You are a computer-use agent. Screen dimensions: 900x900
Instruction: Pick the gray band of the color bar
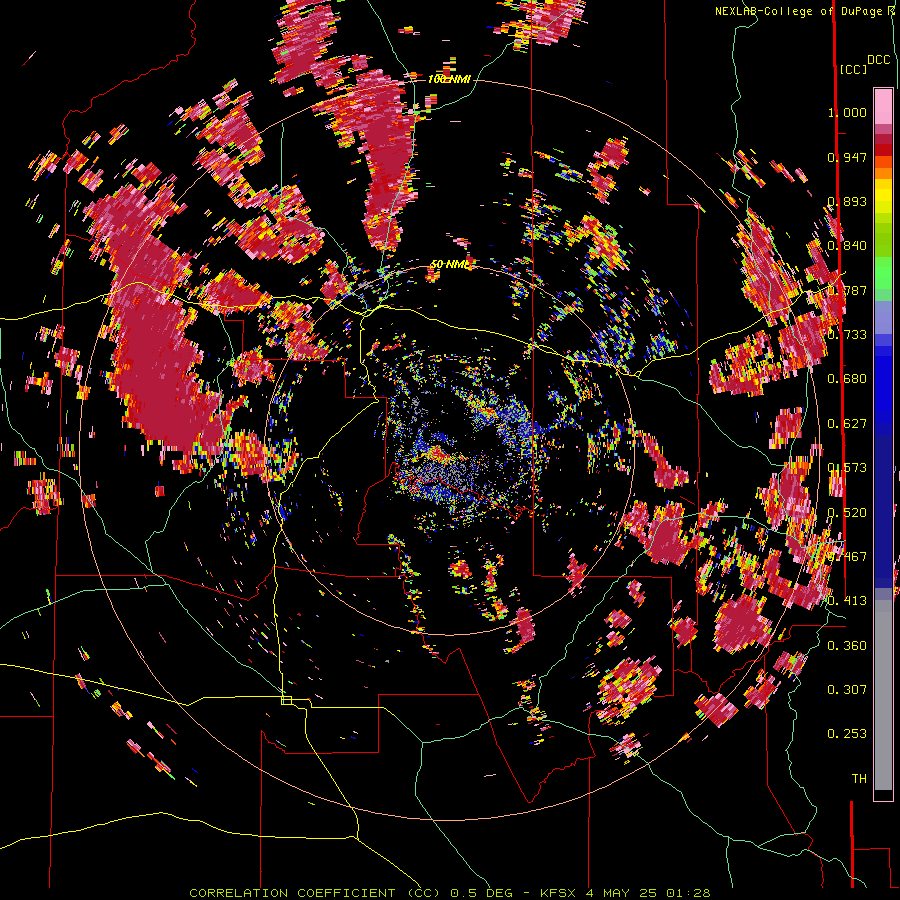[x=883, y=697]
